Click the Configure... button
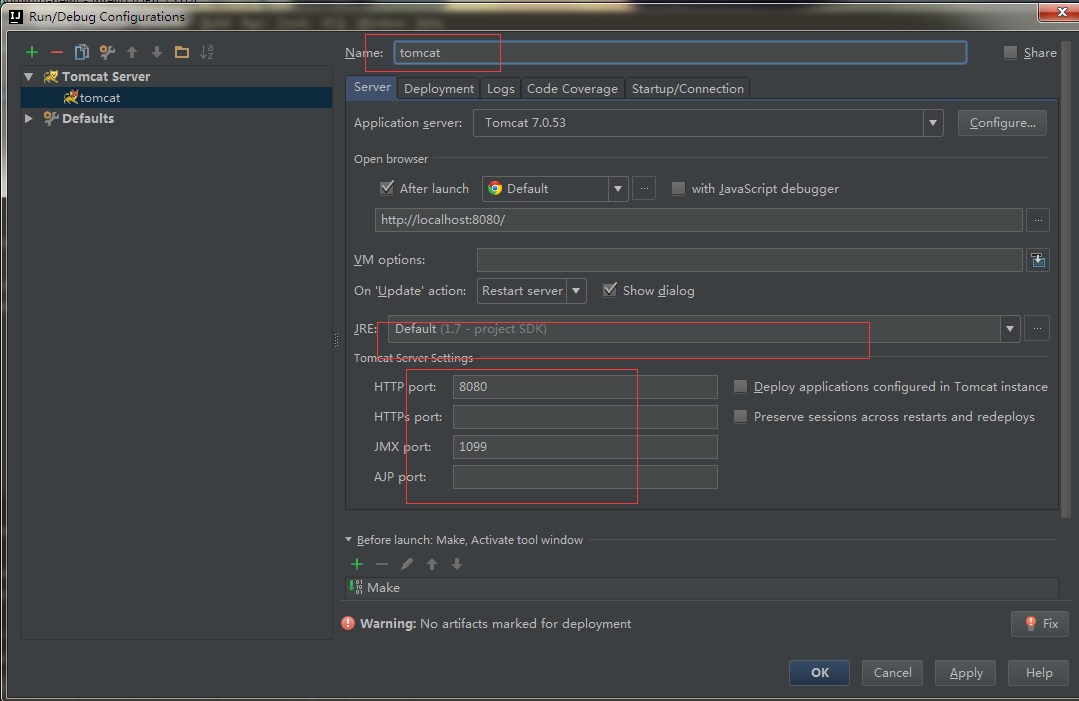 click(1002, 123)
